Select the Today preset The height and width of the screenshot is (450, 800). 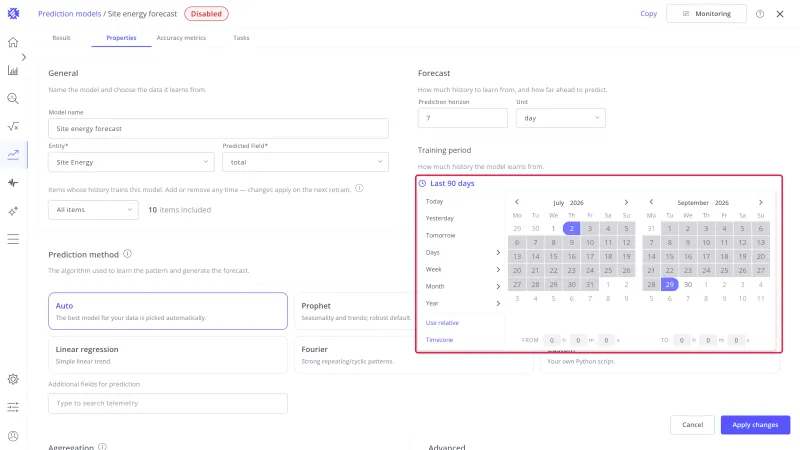pyautogui.click(x=434, y=202)
